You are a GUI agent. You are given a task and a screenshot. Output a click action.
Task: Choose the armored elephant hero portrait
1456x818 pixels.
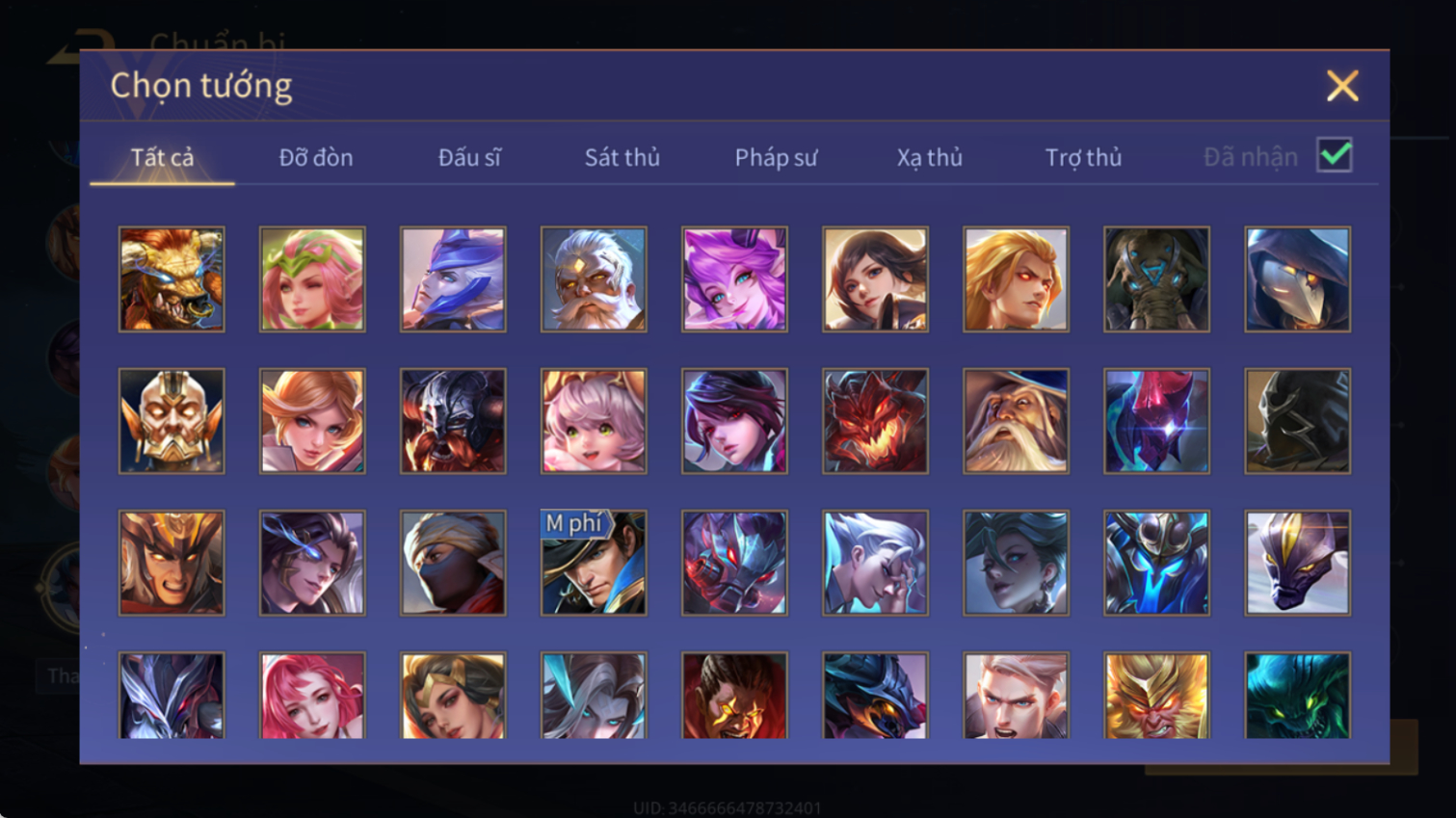click(x=1156, y=279)
